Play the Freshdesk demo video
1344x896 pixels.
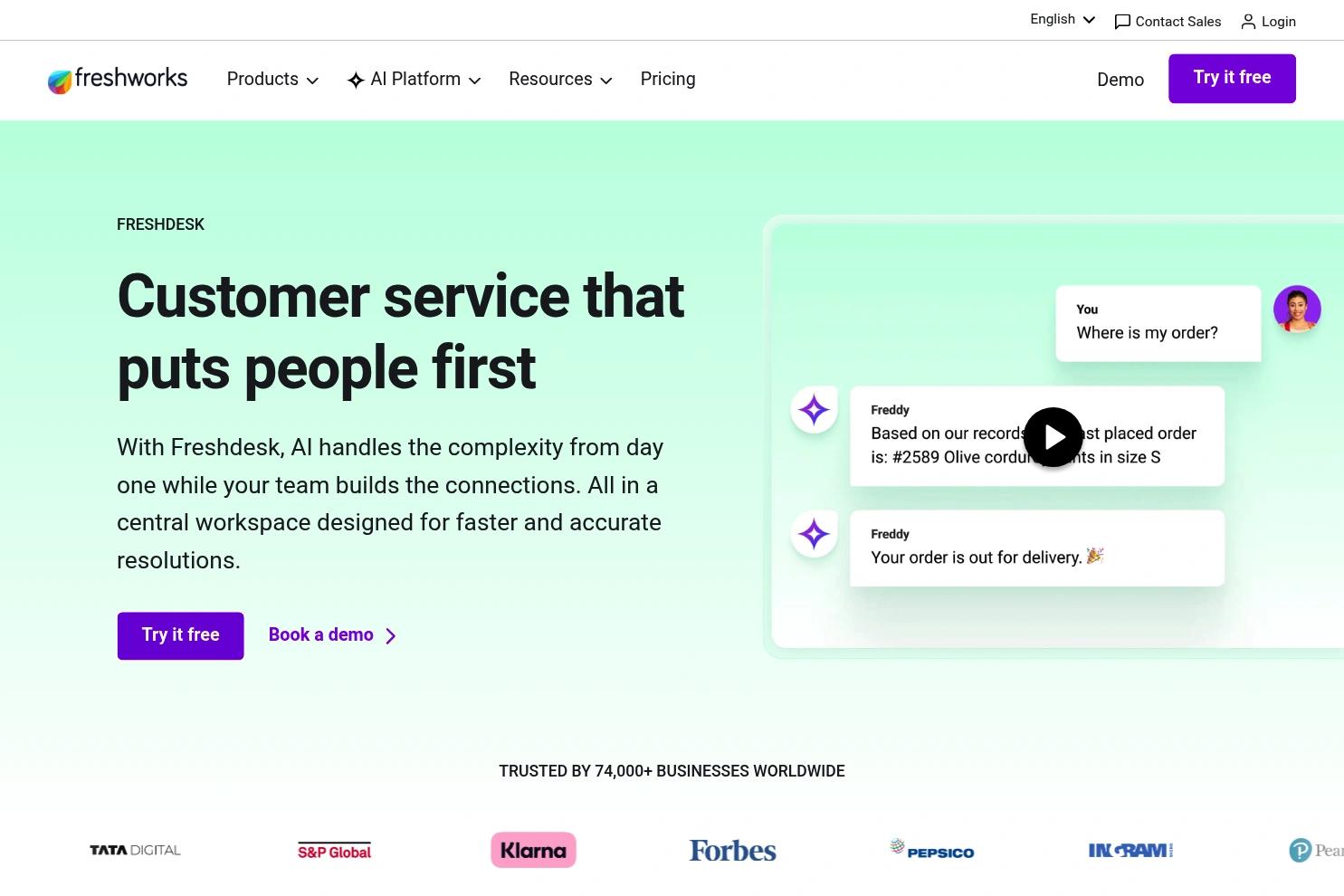1053,437
